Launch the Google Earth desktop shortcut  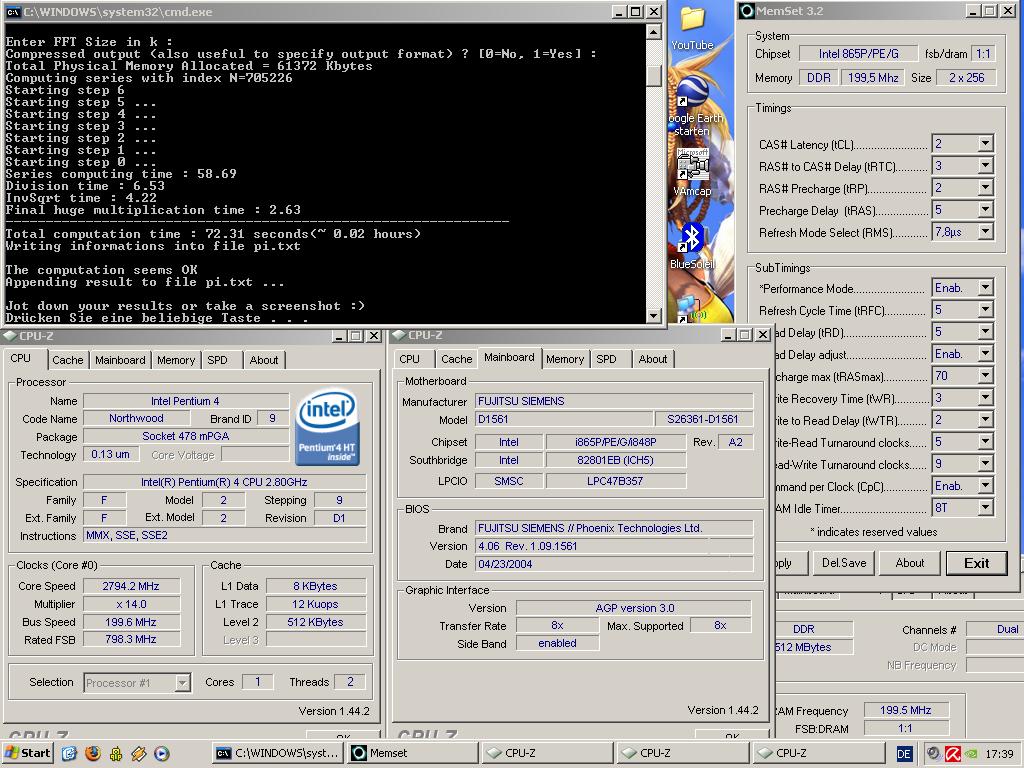694,104
